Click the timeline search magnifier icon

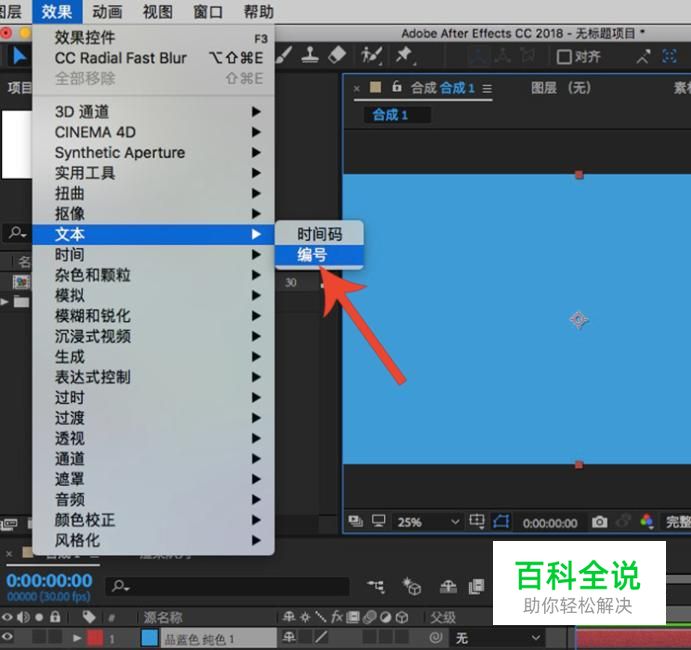[120, 586]
